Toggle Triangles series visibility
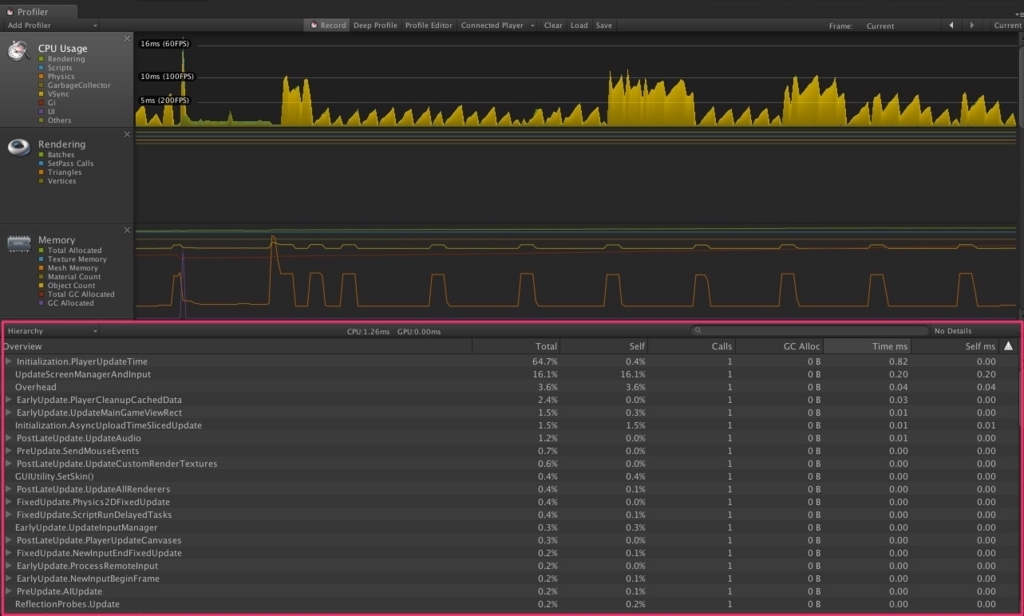This screenshot has width=1024, height=616. pos(41,172)
